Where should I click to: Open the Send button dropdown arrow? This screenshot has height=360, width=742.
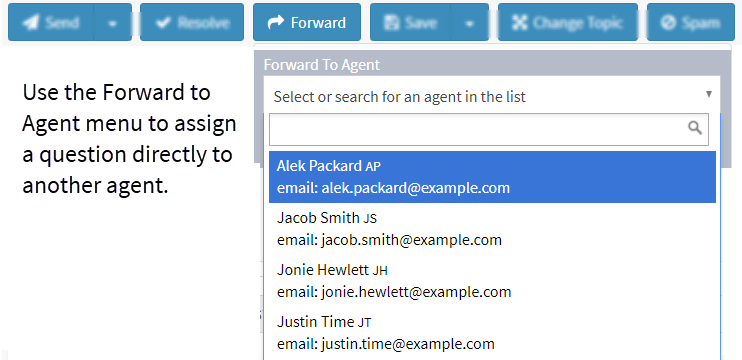(x=113, y=22)
